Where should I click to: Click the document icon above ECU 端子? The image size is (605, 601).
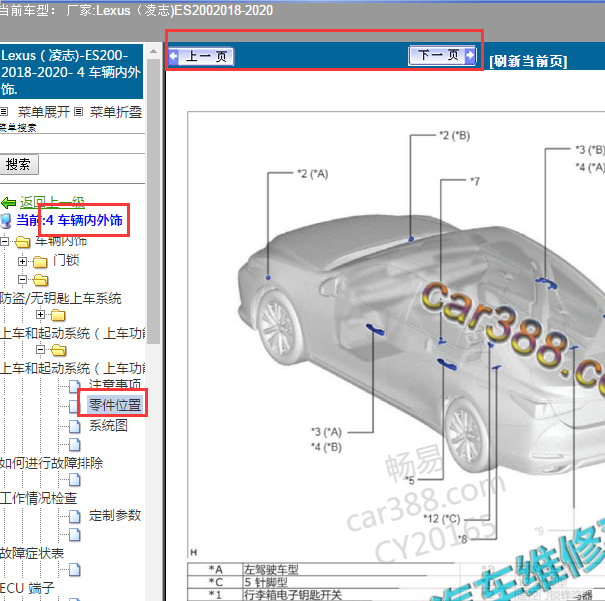coord(75,570)
